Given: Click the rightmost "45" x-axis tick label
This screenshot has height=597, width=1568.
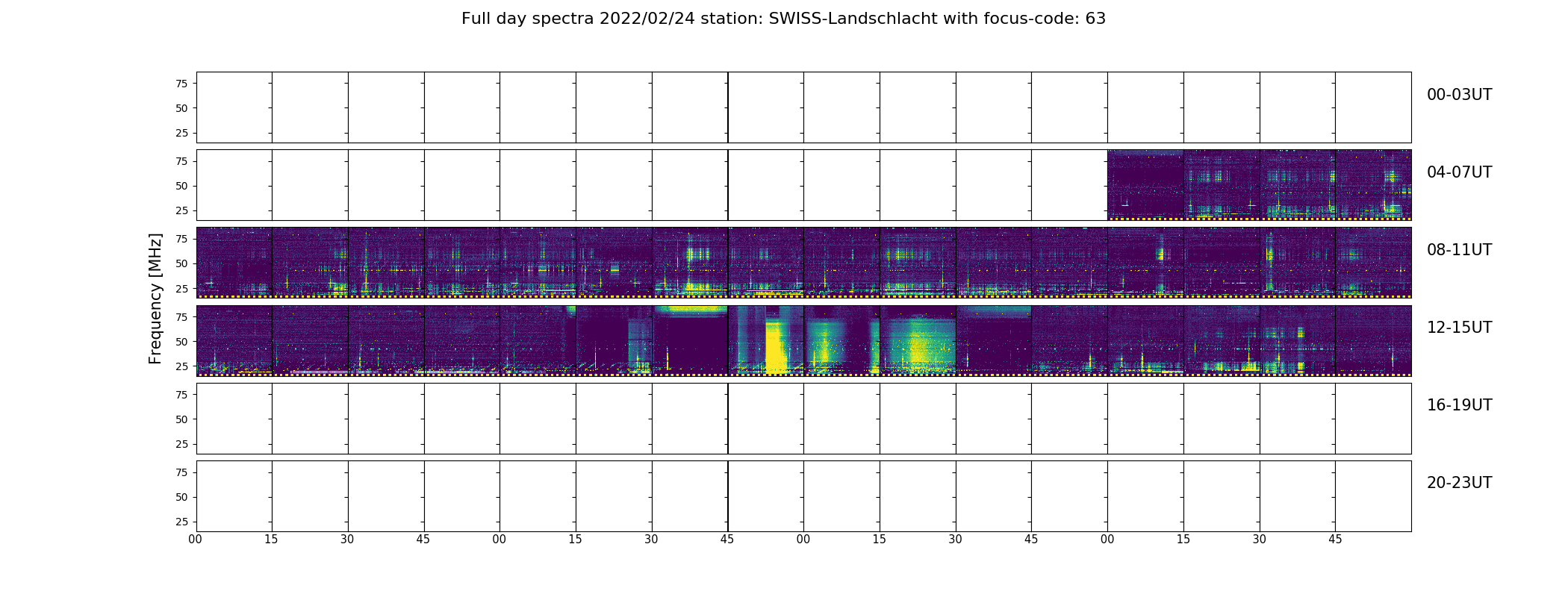Looking at the screenshot, I should (x=1335, y=539).
